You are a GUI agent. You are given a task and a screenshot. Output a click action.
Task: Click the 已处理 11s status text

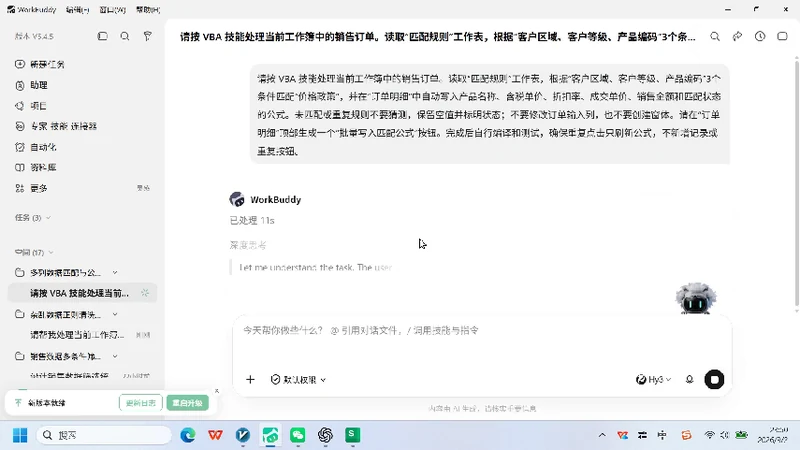pyautogui.click(x=252, y=220)
